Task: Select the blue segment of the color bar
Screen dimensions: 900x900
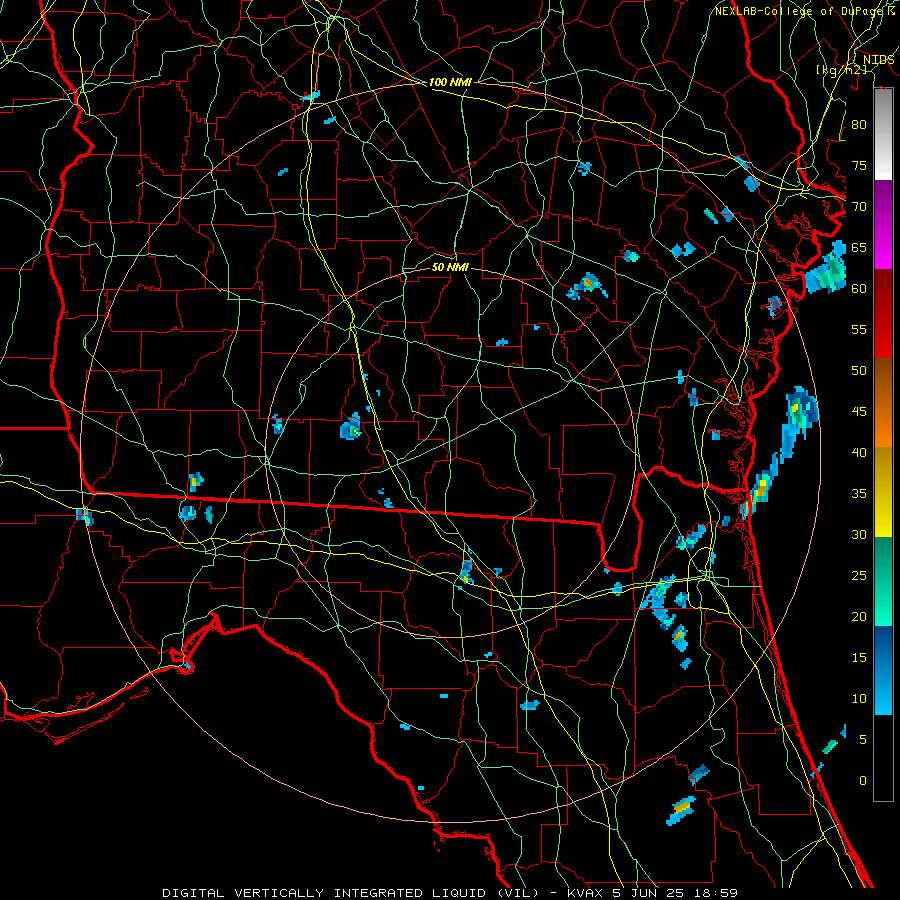Action: pos(883,670)
